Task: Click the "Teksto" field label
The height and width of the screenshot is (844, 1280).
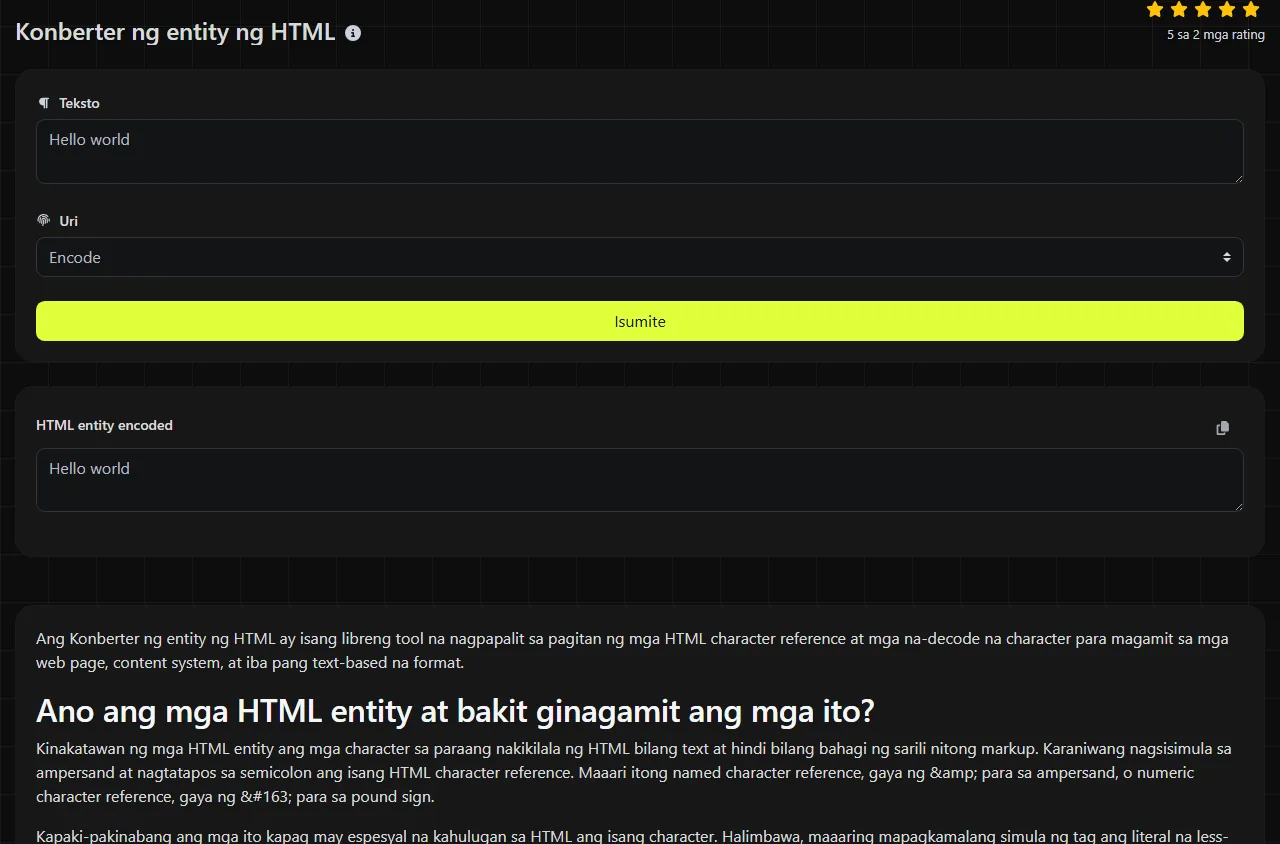Action: click(79, 103)
